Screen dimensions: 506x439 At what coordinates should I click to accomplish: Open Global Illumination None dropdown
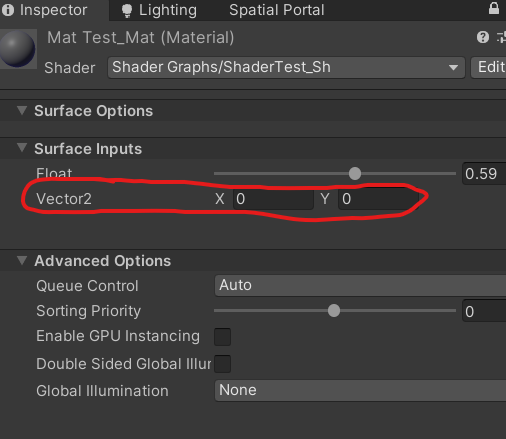[x=360, y=391]
